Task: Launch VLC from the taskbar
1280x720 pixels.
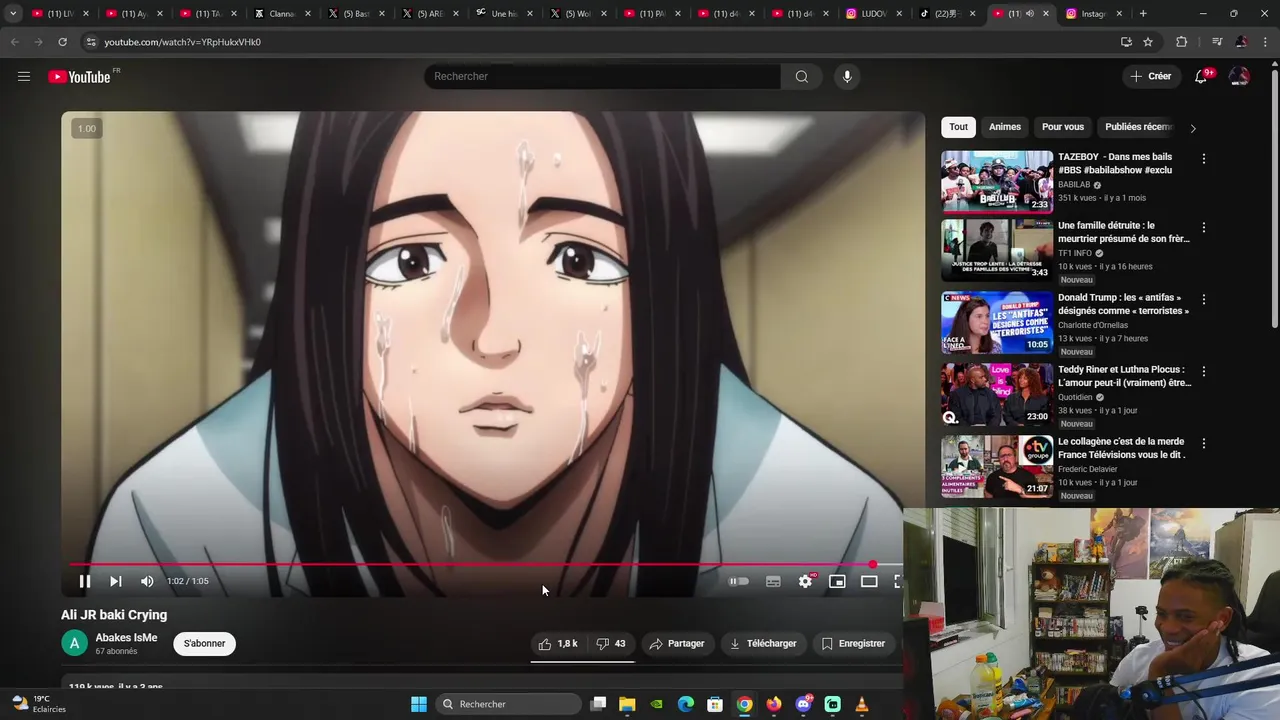Action: pos(862,704)
